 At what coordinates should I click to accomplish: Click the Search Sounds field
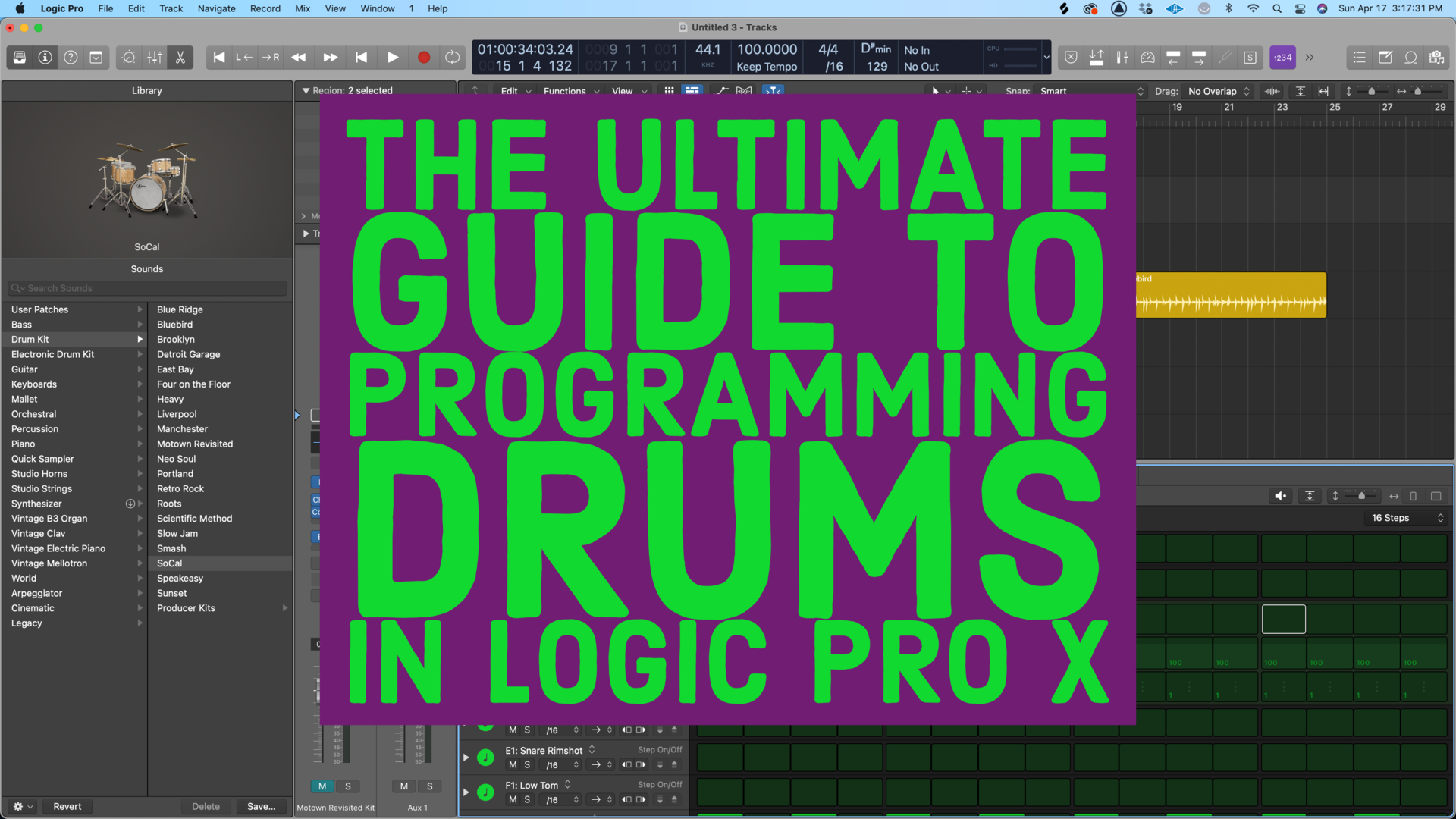pos(147,288)
